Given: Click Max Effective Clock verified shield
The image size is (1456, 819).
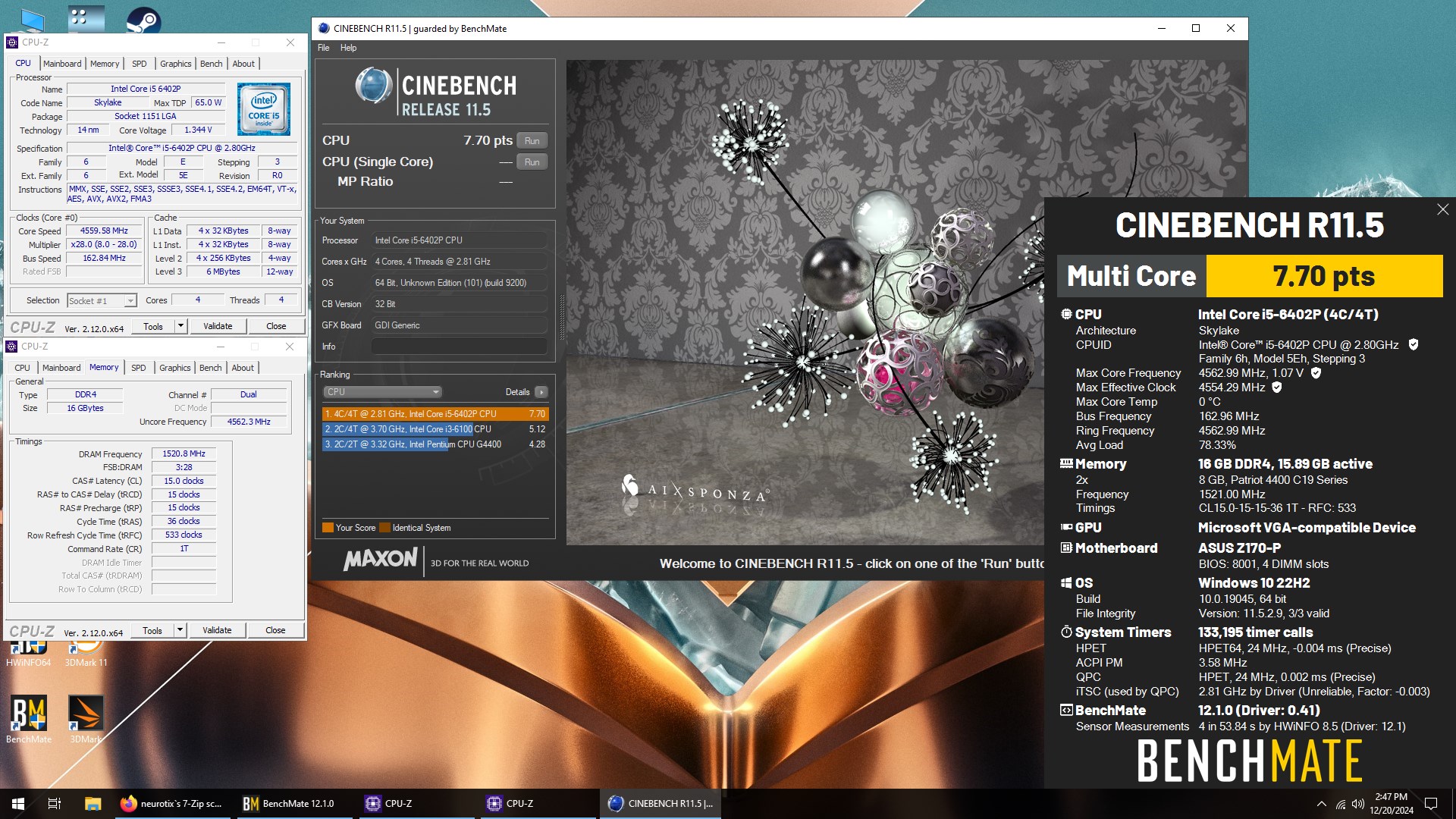Looking at the screenshot, I should 1277,387.
